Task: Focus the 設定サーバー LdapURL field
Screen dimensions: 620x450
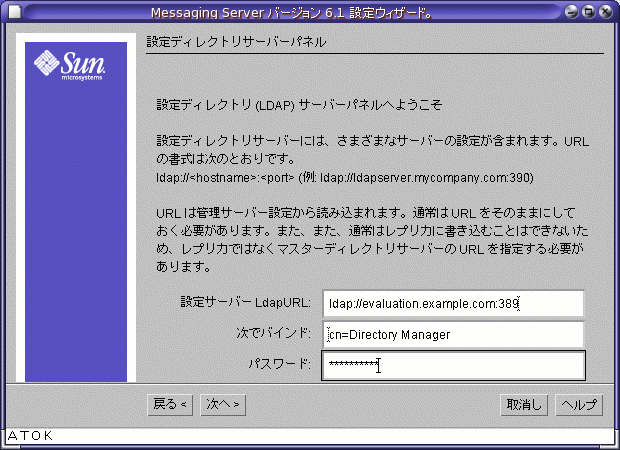Action: point(453,304)
